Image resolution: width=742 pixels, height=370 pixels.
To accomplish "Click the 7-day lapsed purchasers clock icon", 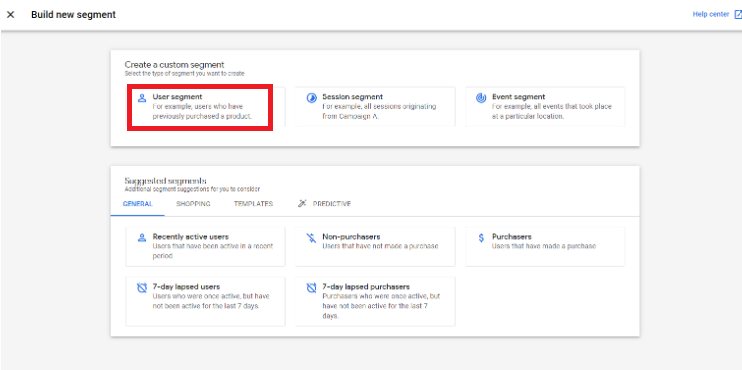I will [x=311, y=288].
